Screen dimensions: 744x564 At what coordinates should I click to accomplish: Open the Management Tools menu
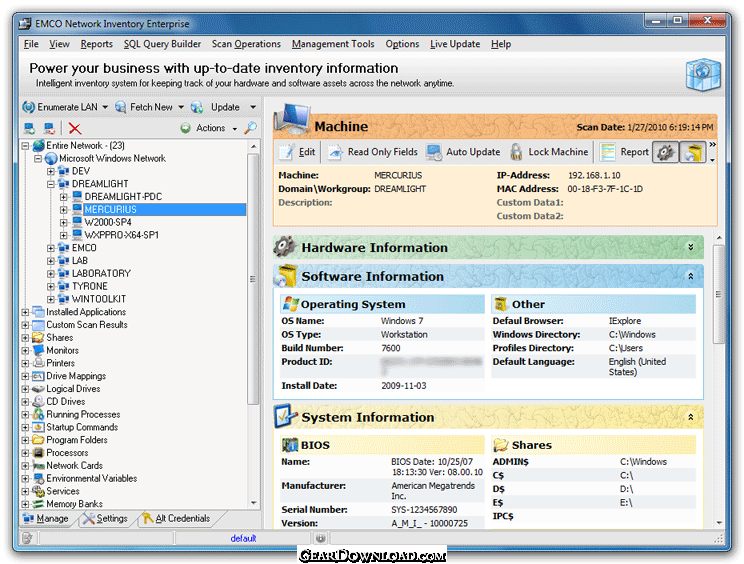click(333, 44)
